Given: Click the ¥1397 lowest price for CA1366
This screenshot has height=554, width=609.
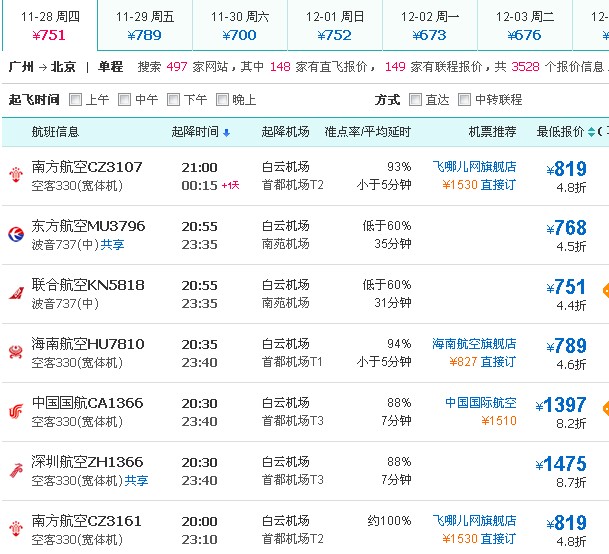Looking at the screenshot, I should coord(561,405).
